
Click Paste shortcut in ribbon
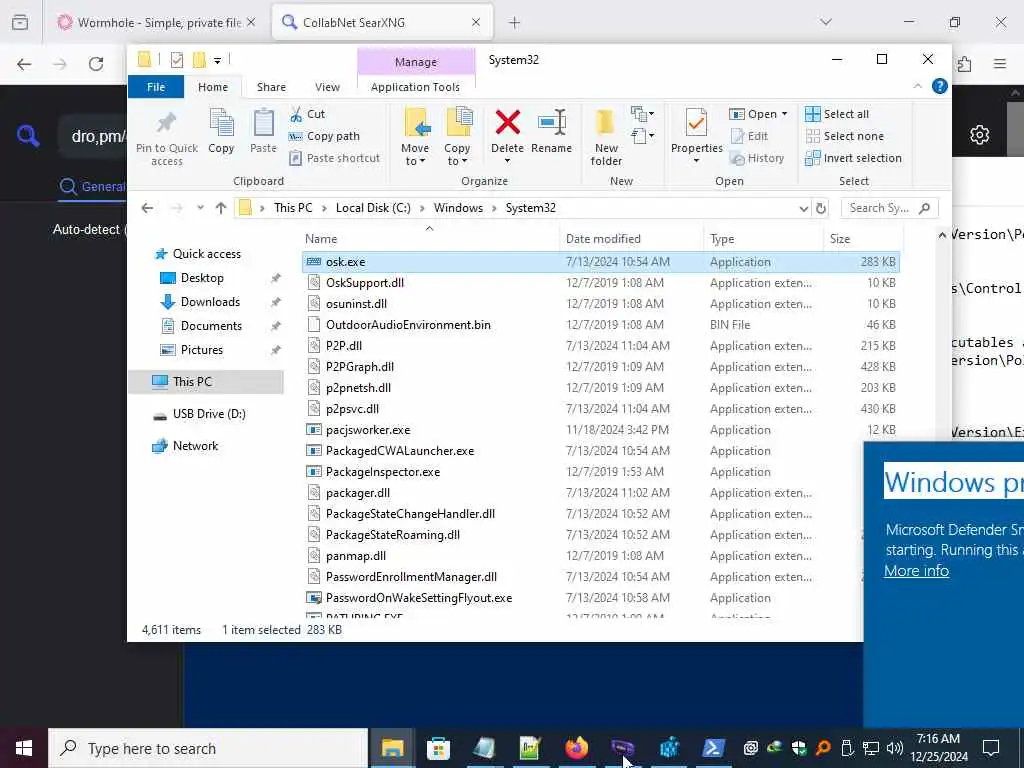(x=334, y=158)
